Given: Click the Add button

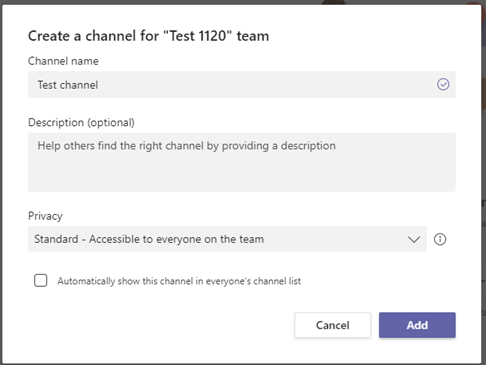Looking at the screenshot, I should point(417,325).
